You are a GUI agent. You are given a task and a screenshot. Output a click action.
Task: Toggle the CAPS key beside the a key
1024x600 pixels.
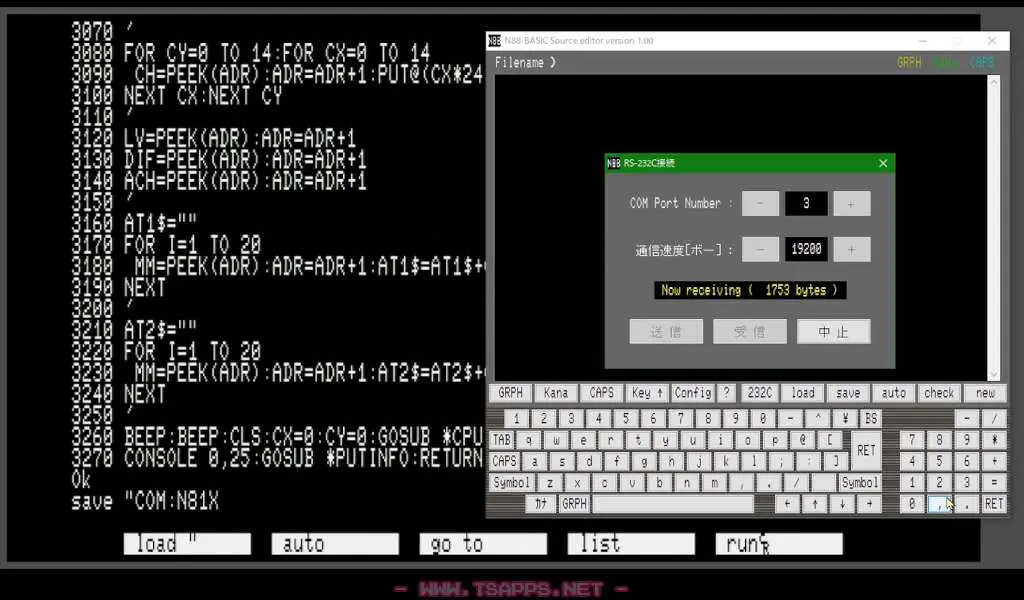[x=504, y=462]
